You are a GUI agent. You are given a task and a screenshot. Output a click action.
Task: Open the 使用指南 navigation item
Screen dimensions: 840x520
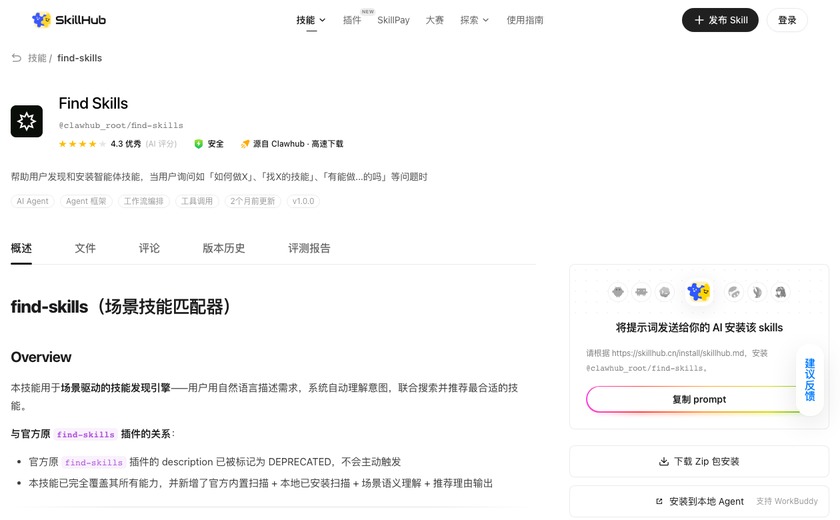525,20
